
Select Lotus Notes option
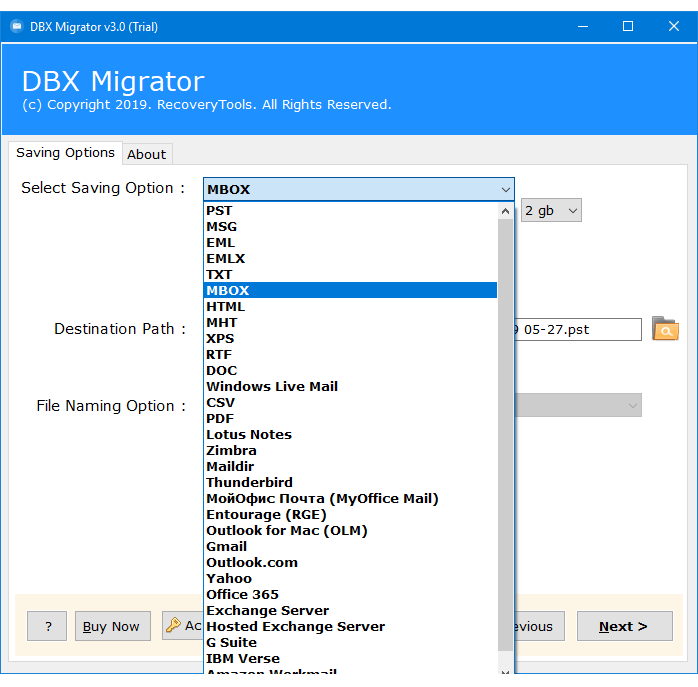click(x=350, y=435)
